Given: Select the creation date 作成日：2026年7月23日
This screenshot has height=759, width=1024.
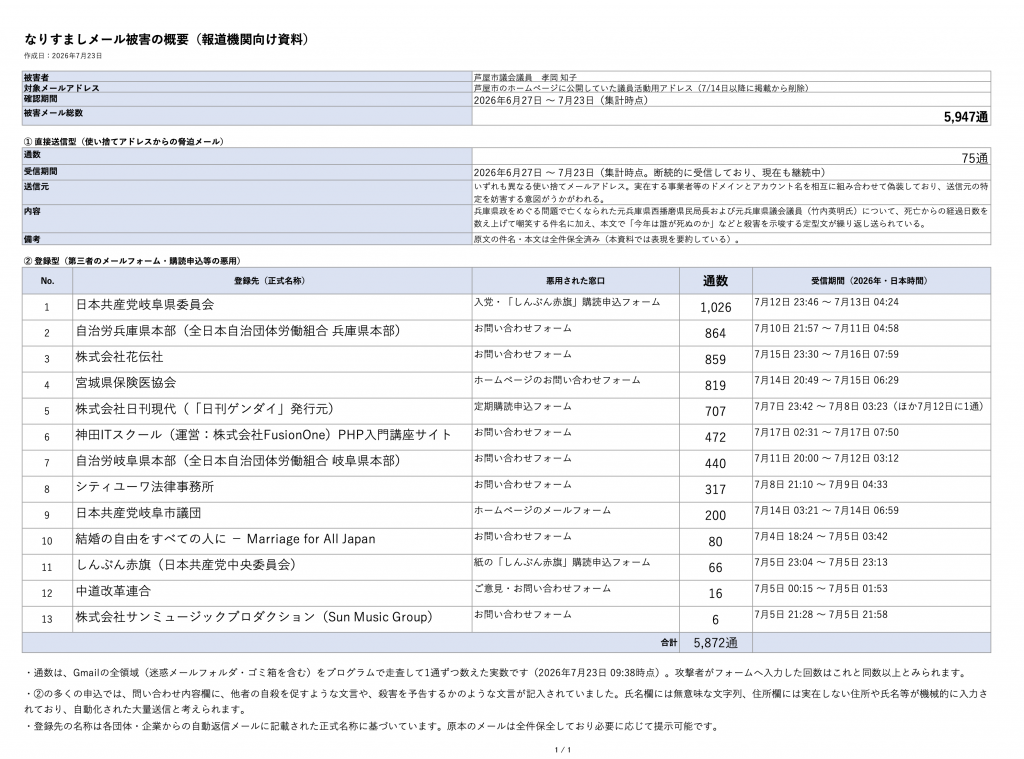Looking at the screenshot, I should coord(63,56).
